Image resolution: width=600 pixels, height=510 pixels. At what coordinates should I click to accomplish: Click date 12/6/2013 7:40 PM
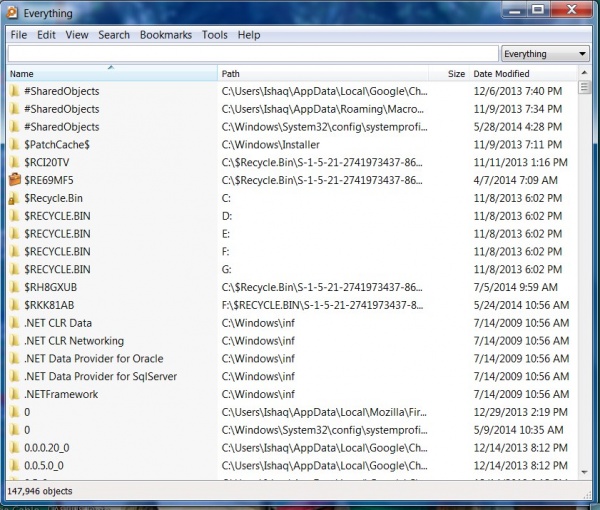pos(518,91)
